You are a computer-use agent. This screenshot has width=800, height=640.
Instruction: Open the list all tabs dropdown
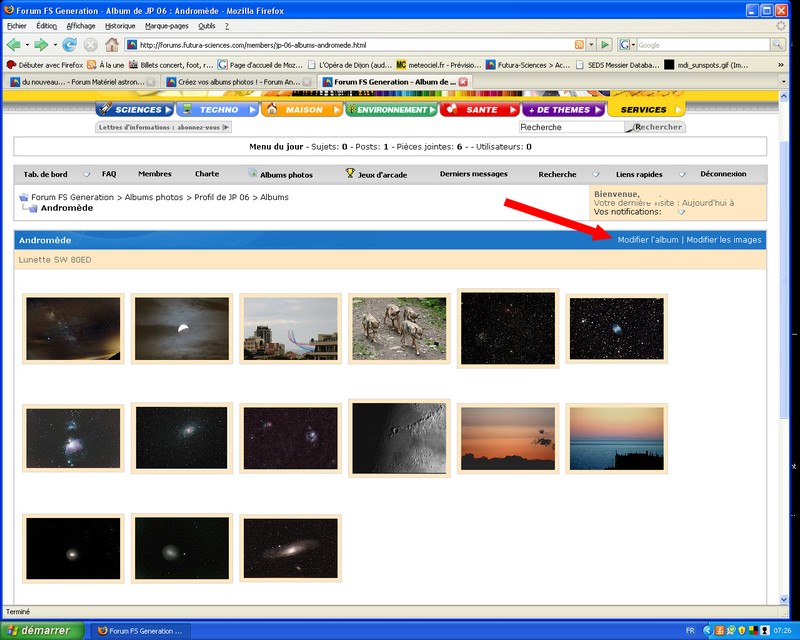(x=784, y=82)
